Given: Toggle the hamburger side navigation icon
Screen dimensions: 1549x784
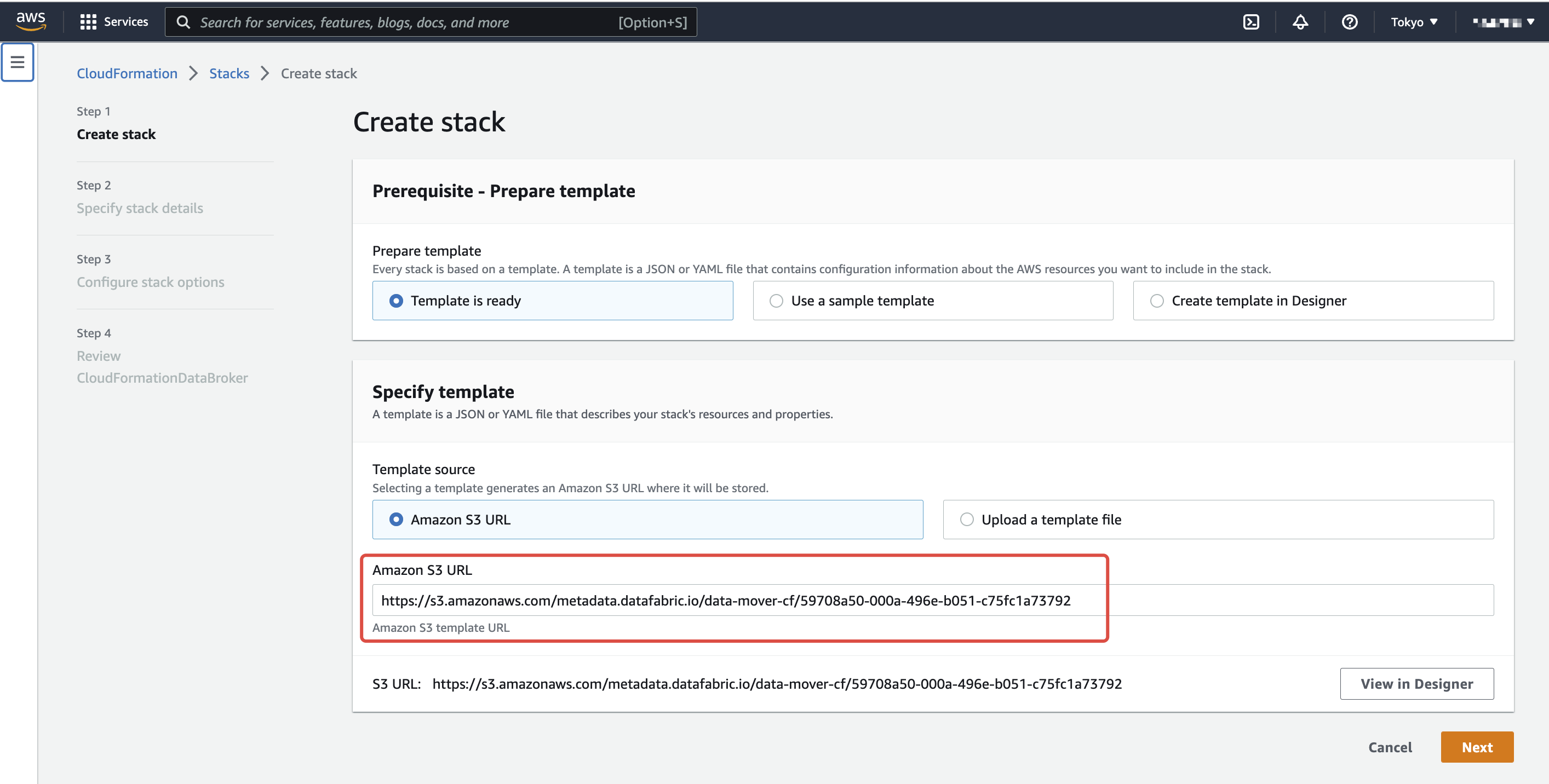Looking at the screenshot, I should 18,62.
